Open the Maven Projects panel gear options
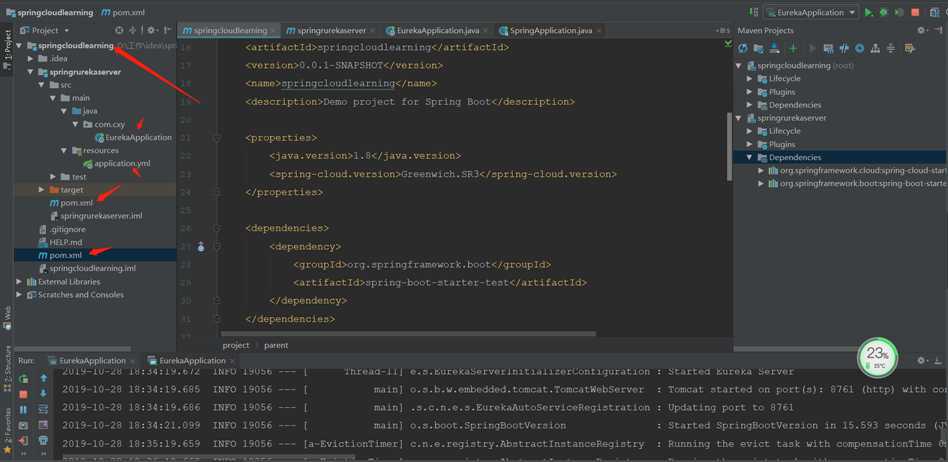 click(921, 30)
